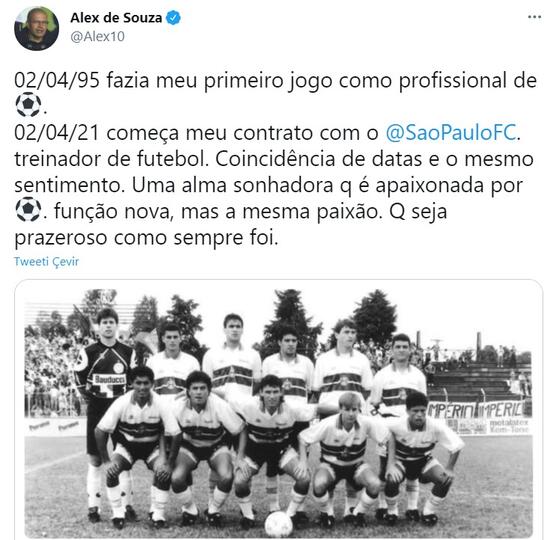Click the Imperio advertising banner in the photo

point(476,410)
